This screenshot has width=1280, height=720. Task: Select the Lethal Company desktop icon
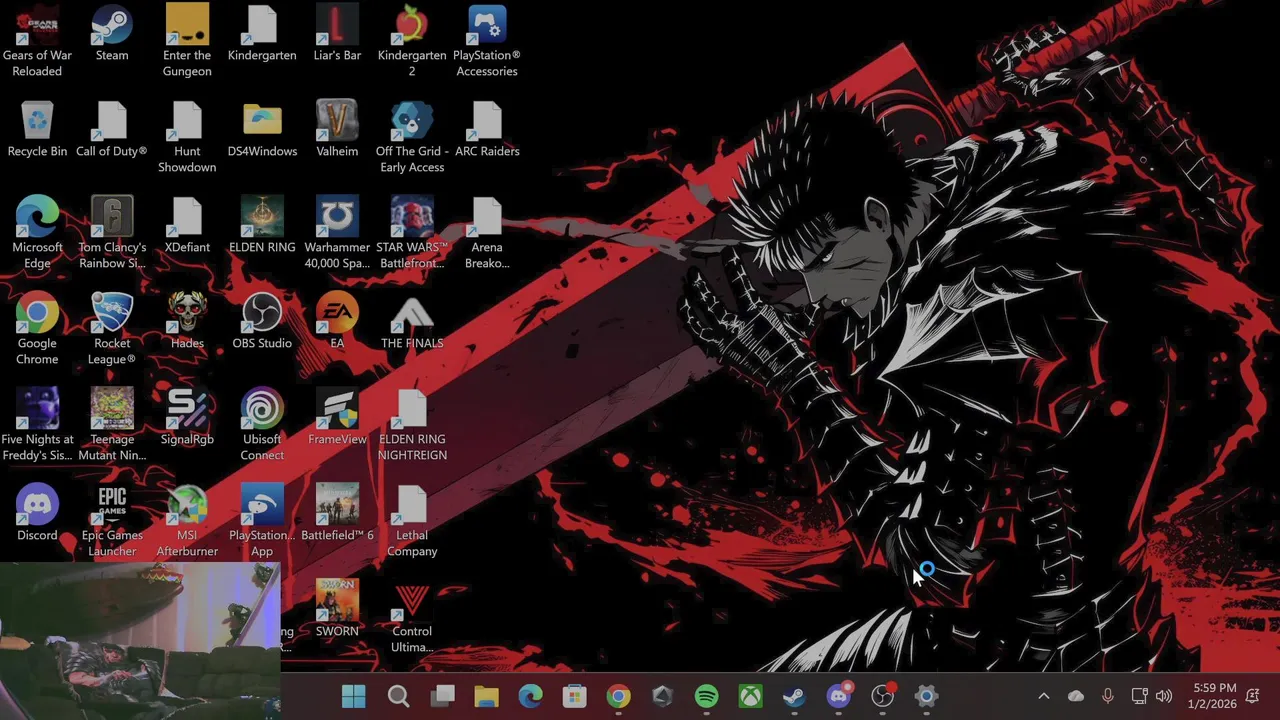pyautogui.click(x=412, y=522)
